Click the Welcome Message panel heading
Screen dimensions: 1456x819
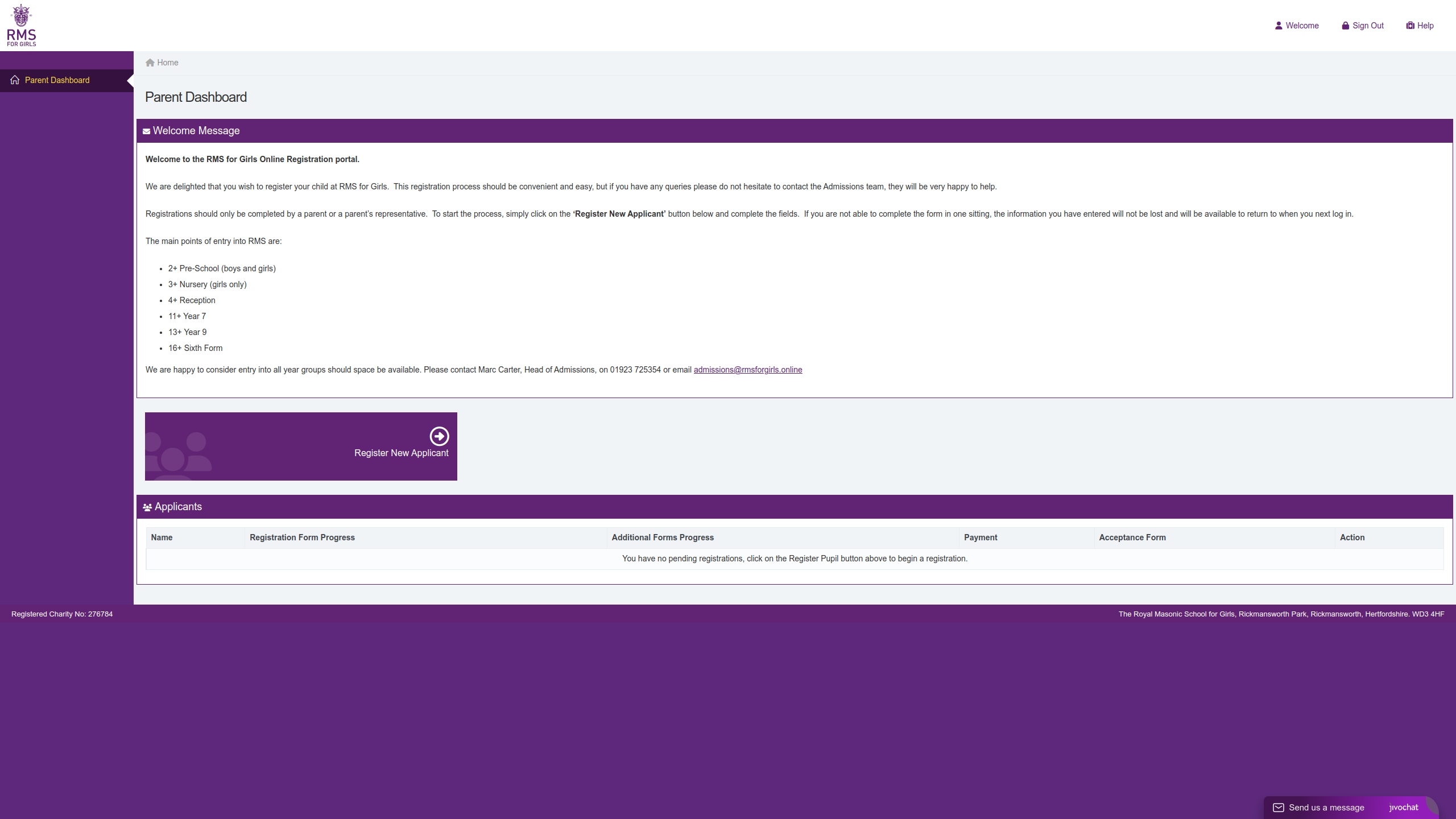pos(196,131)
